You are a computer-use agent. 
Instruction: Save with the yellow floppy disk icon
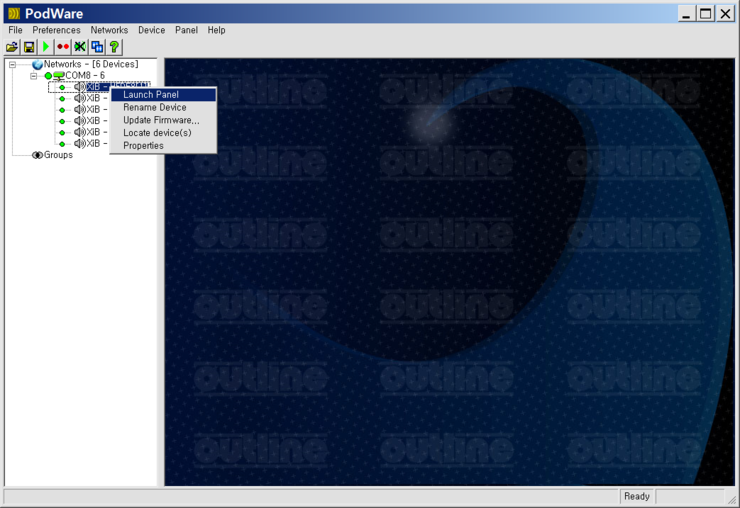tap(29, 47)
